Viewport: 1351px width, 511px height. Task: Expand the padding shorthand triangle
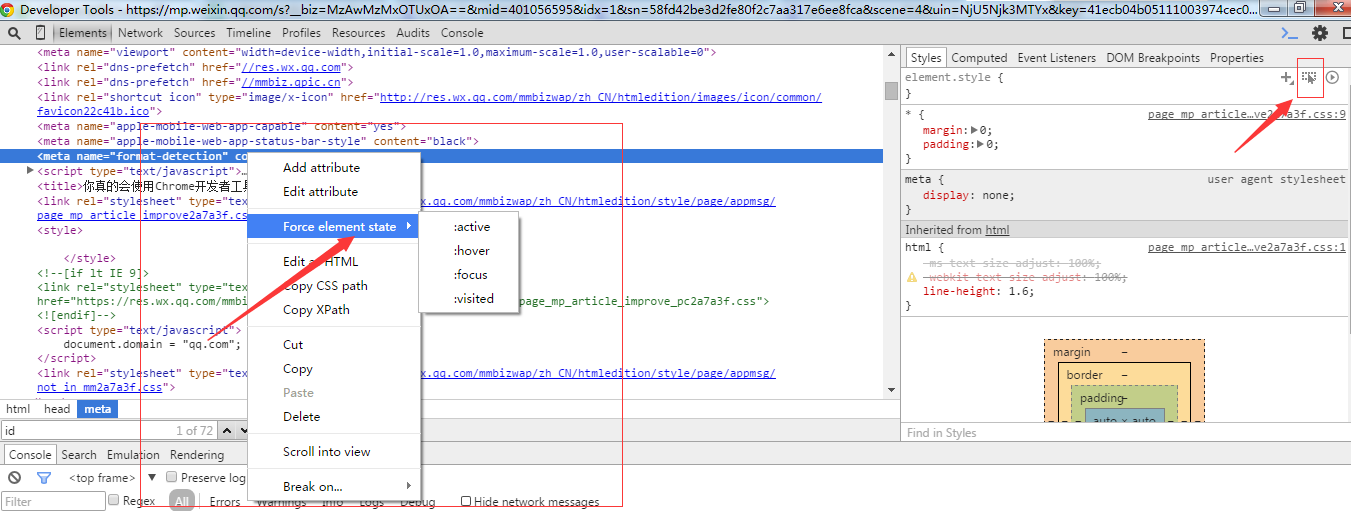(981, 144)
